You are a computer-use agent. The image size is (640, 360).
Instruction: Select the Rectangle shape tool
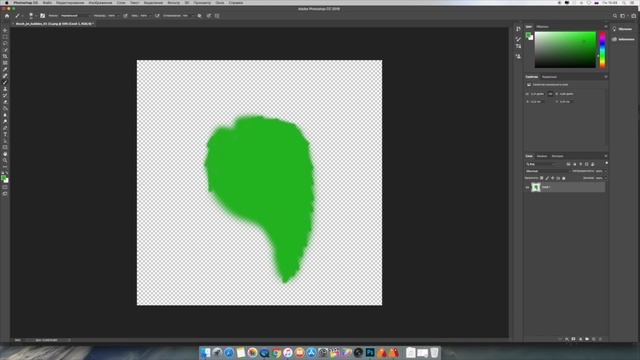coord(5,147)
